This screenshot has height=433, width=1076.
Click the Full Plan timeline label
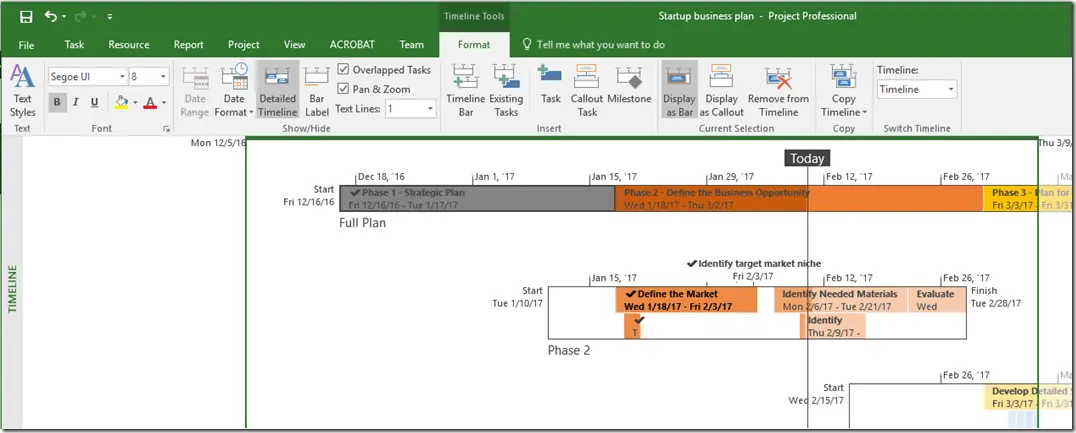(362, 223)
